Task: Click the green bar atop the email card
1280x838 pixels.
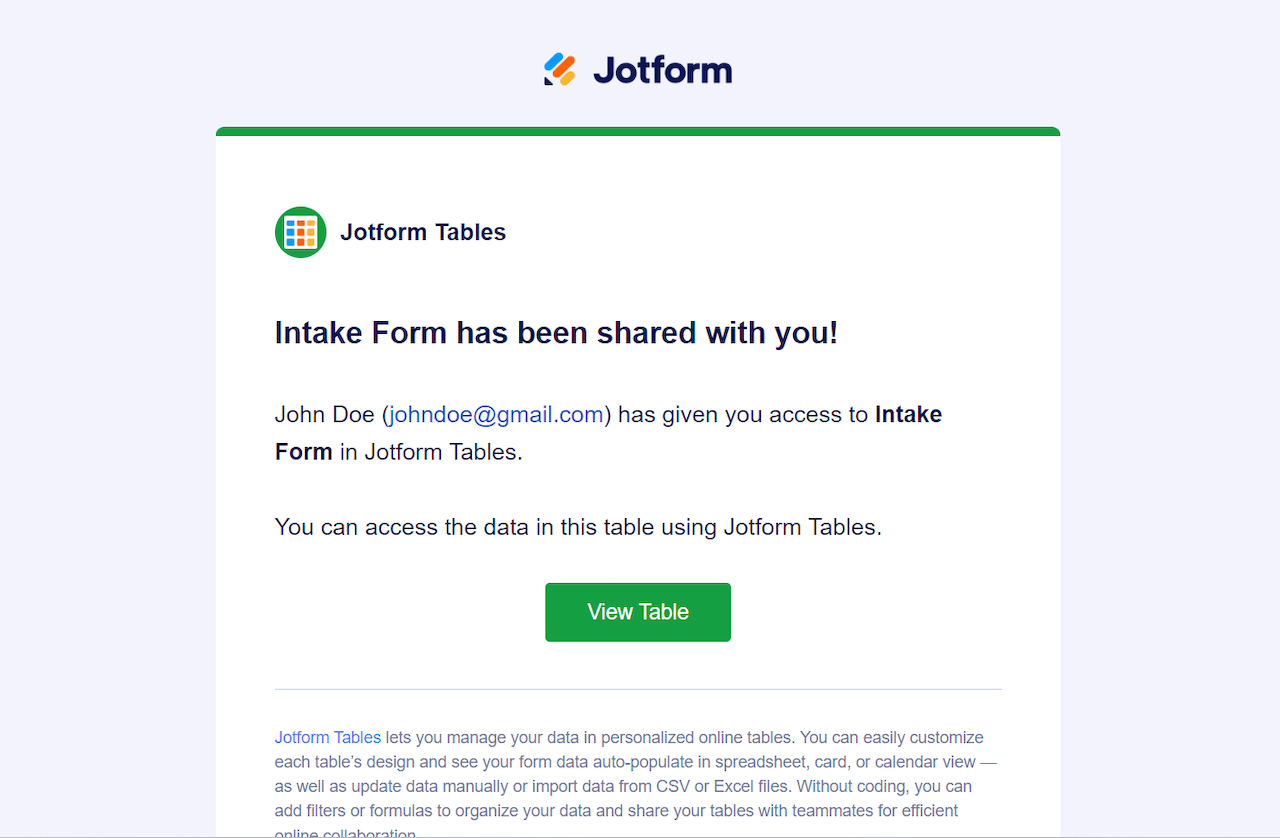Action: (638, 131)
